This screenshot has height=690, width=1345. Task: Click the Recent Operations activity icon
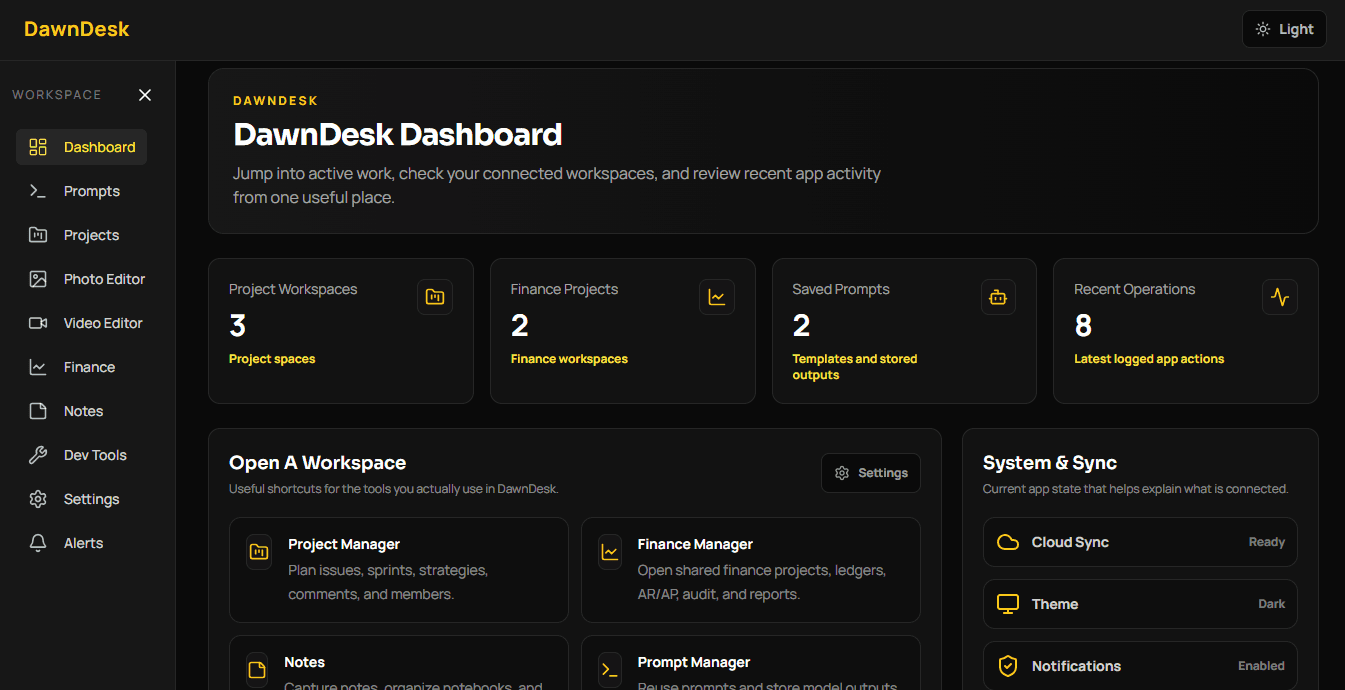click(1280, 297)
